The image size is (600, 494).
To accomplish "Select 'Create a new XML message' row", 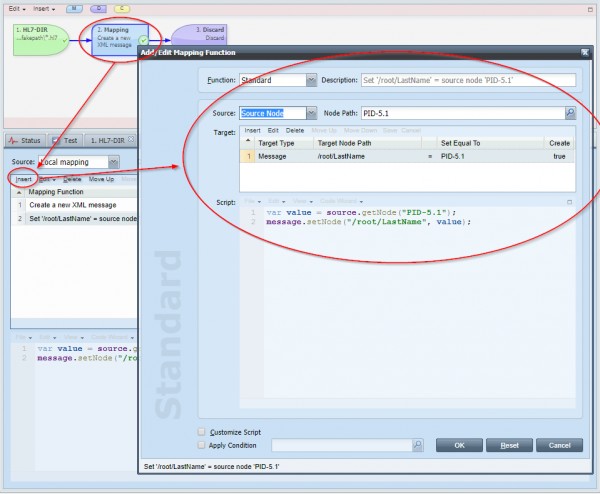I will point(75,205).
